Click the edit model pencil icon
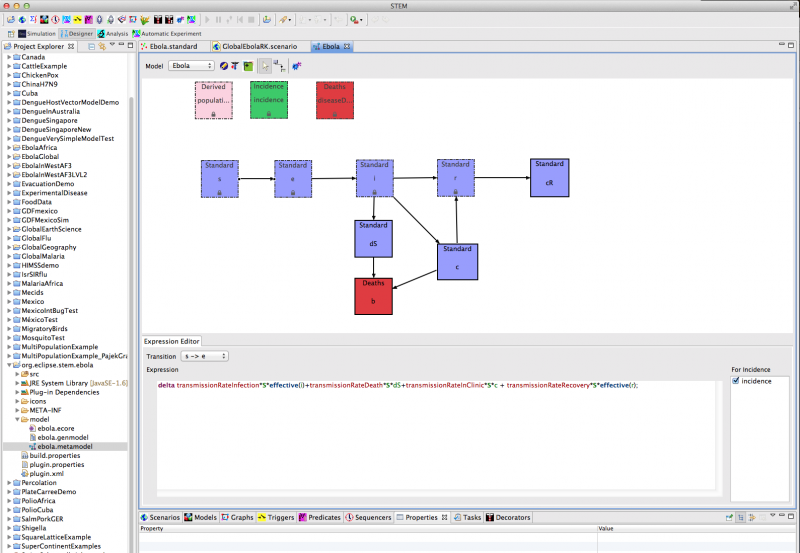This screenshot has height=553, width=800. tap(223, 66)
